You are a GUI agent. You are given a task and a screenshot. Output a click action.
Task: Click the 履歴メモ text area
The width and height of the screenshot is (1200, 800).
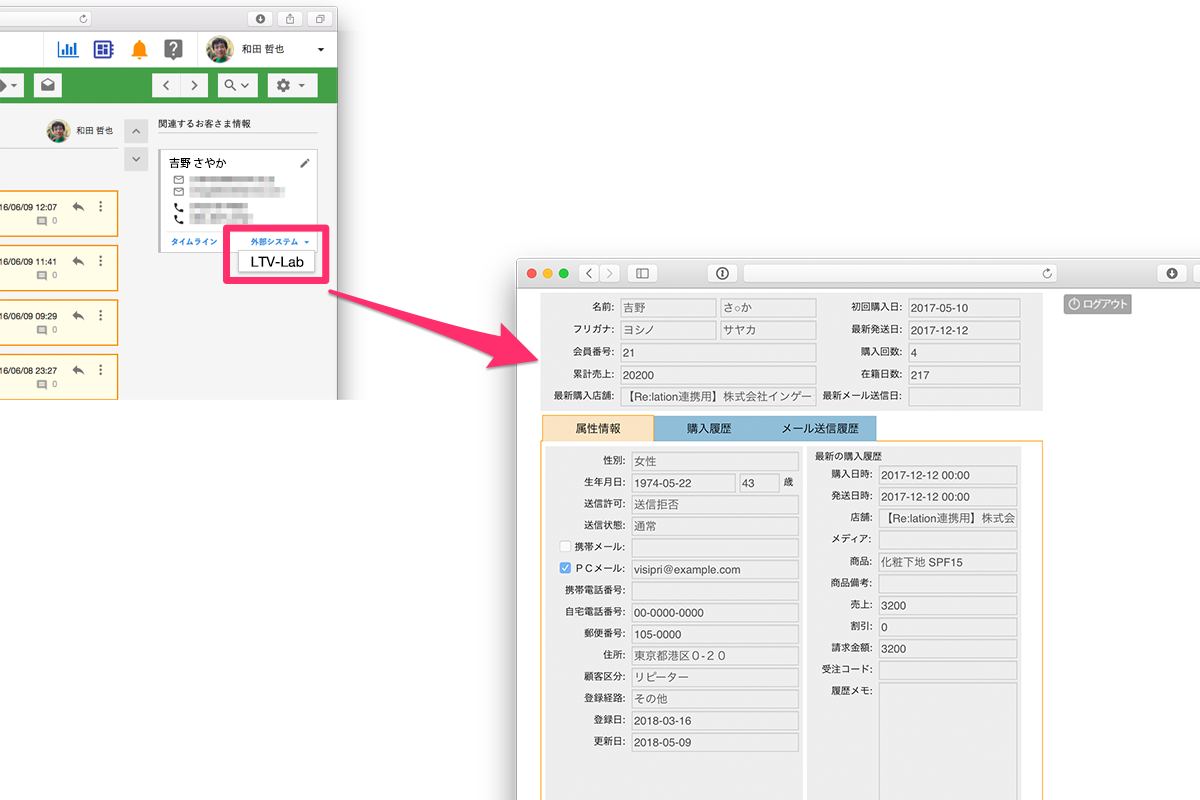pyautogui.click(x=947, y=741)
